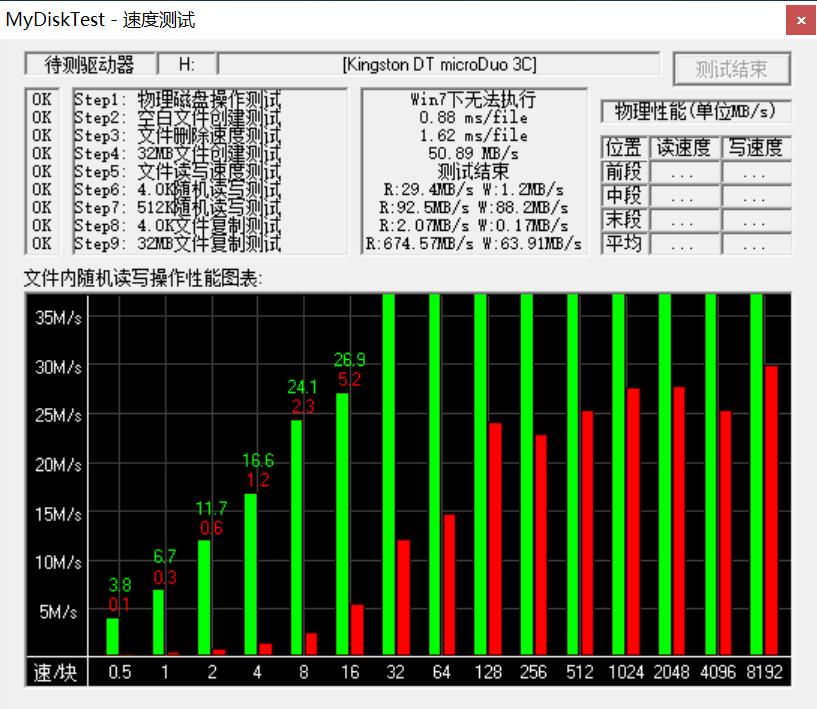Click the 待测驱动器 label box
Screen dimensions: 817x709
click(90, 64)
